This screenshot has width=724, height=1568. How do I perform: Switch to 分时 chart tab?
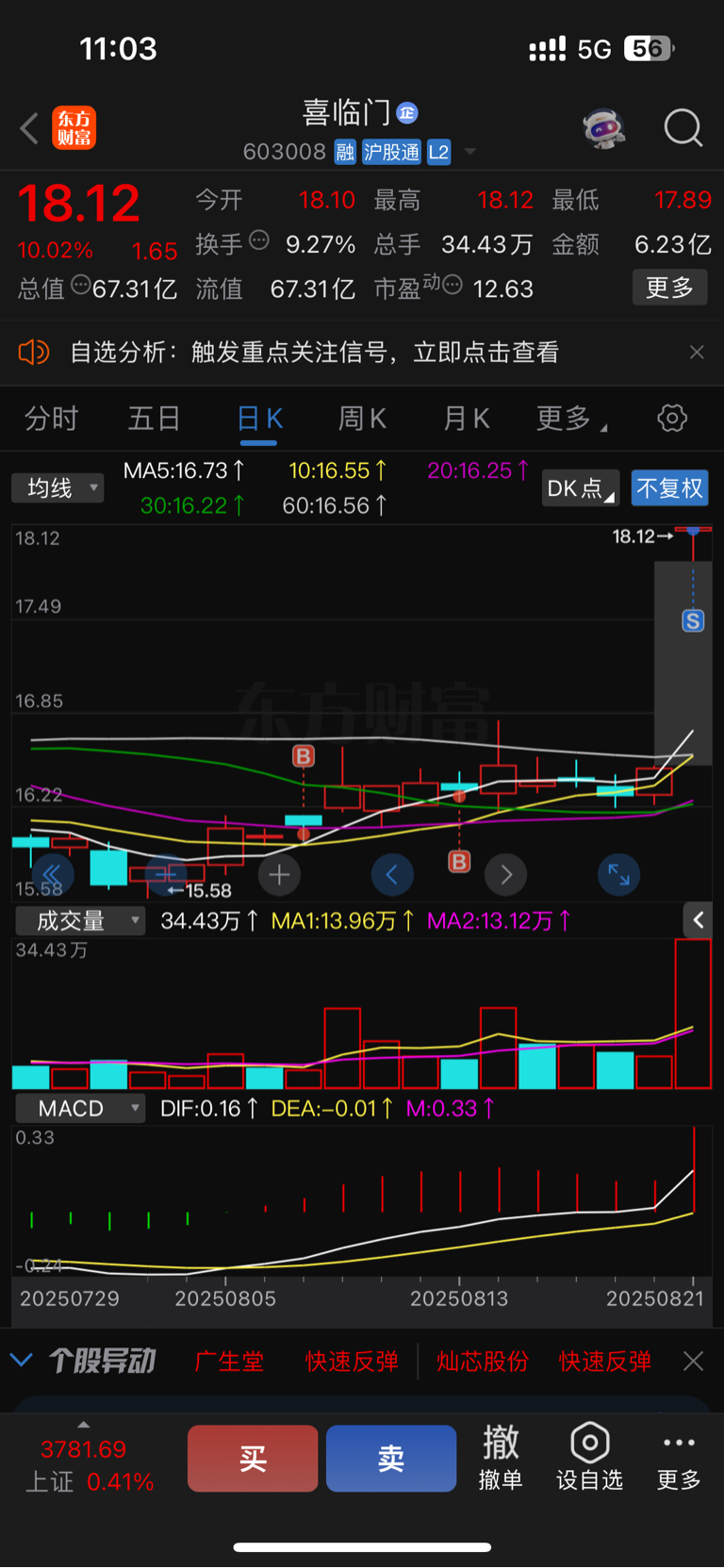coord(51,419)
